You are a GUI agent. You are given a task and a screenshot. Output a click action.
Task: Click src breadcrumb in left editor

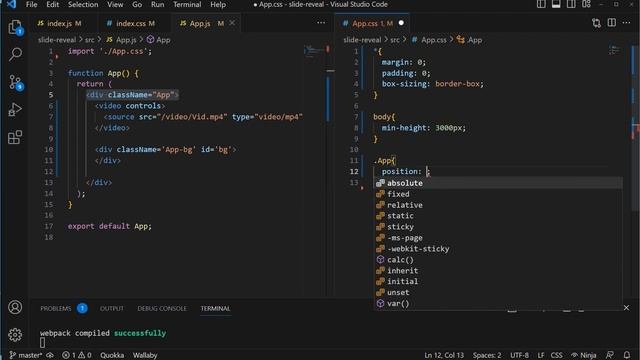tap(89, 40)
